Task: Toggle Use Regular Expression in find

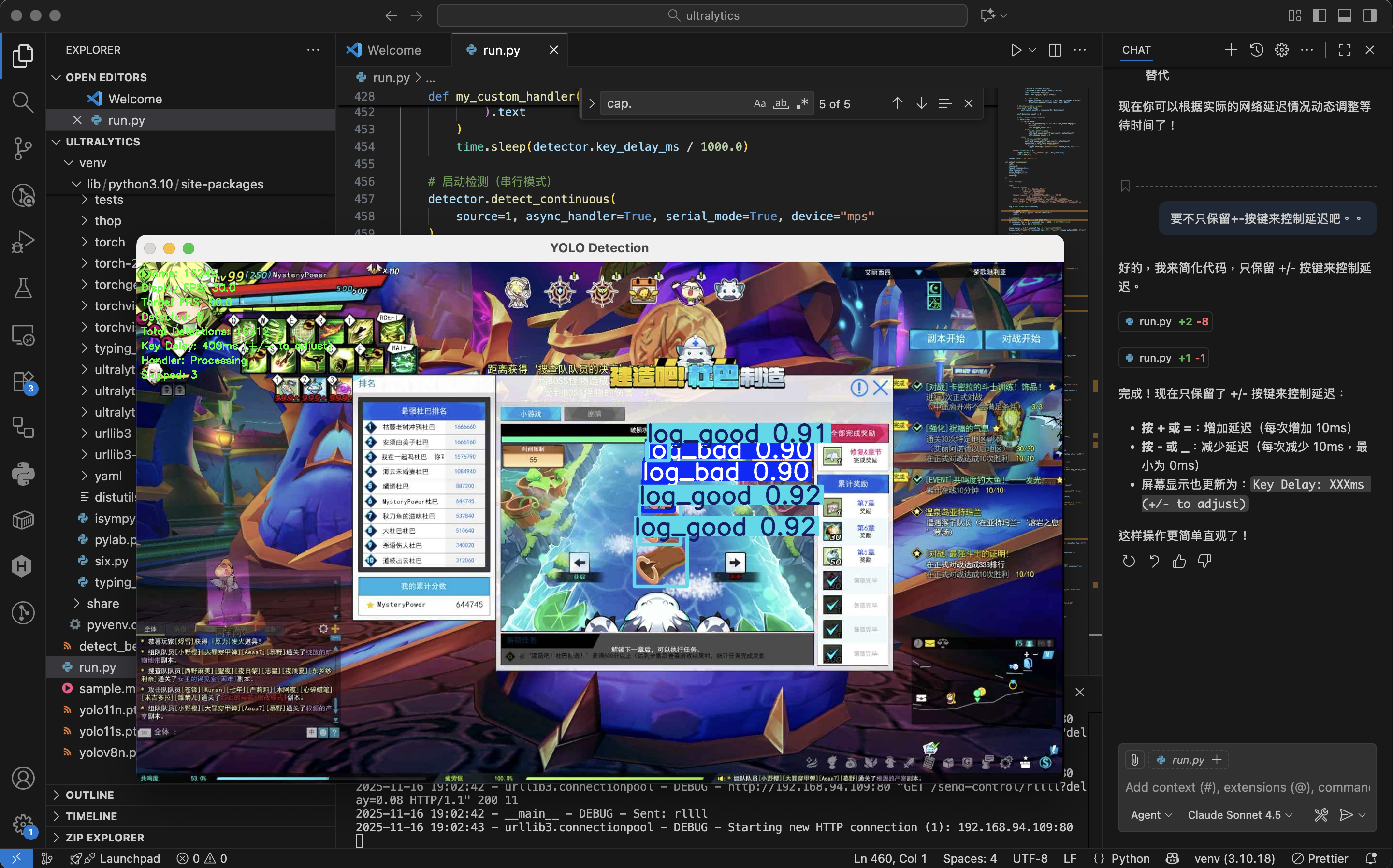Action: [802, 104]
